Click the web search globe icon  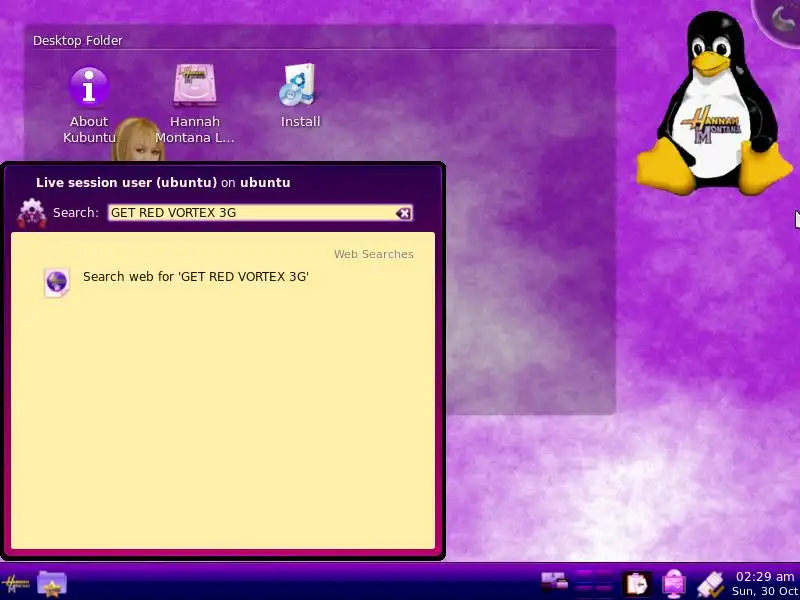coord(57,282)
